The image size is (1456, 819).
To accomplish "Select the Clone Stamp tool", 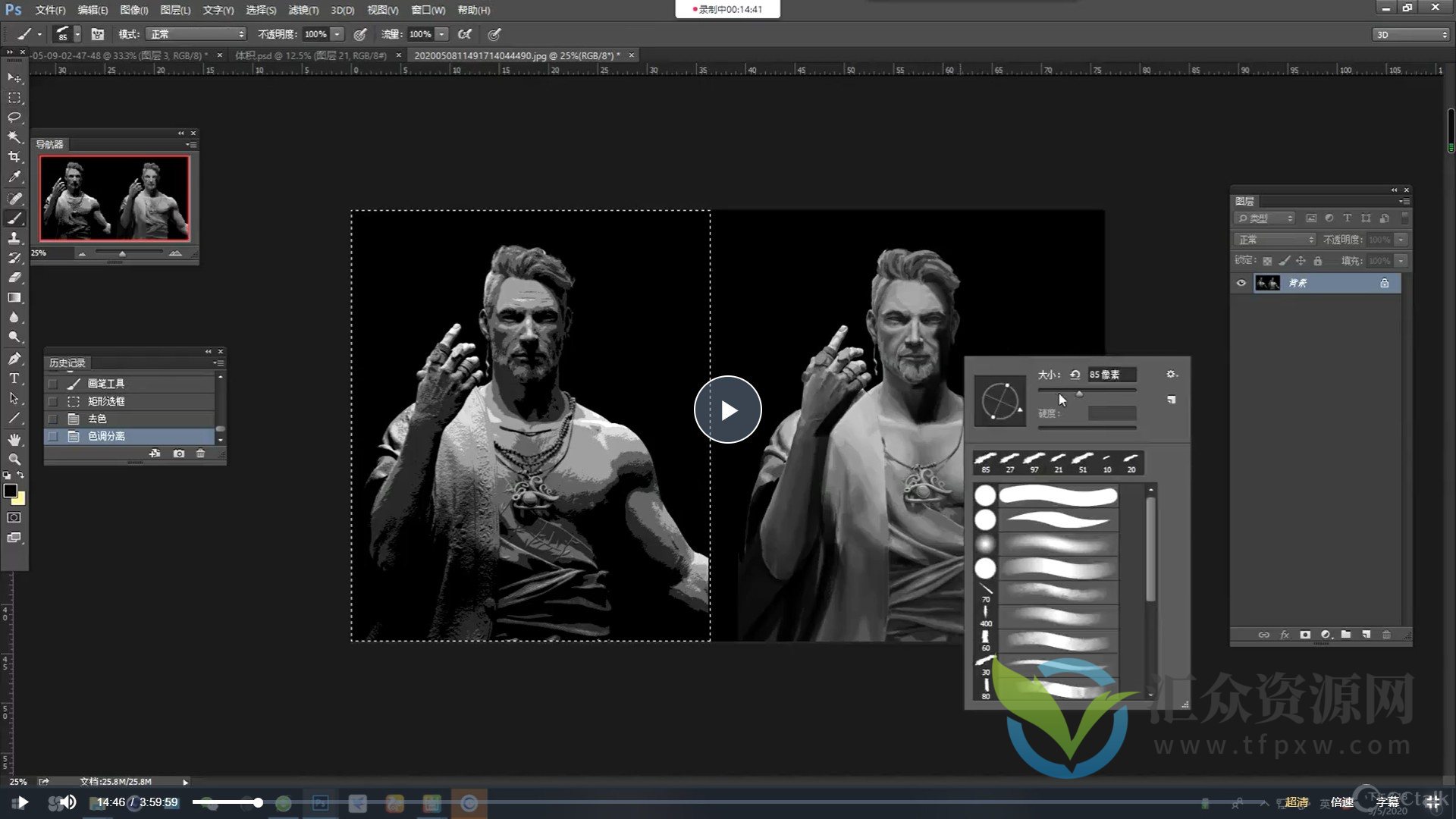I will tap(14, 238).
